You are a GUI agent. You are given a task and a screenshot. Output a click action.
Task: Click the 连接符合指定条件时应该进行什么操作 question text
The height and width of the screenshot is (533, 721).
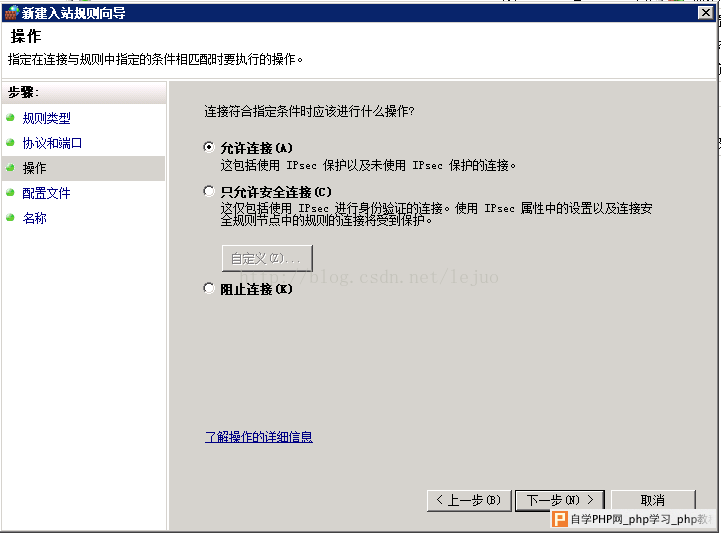(309, 111)
